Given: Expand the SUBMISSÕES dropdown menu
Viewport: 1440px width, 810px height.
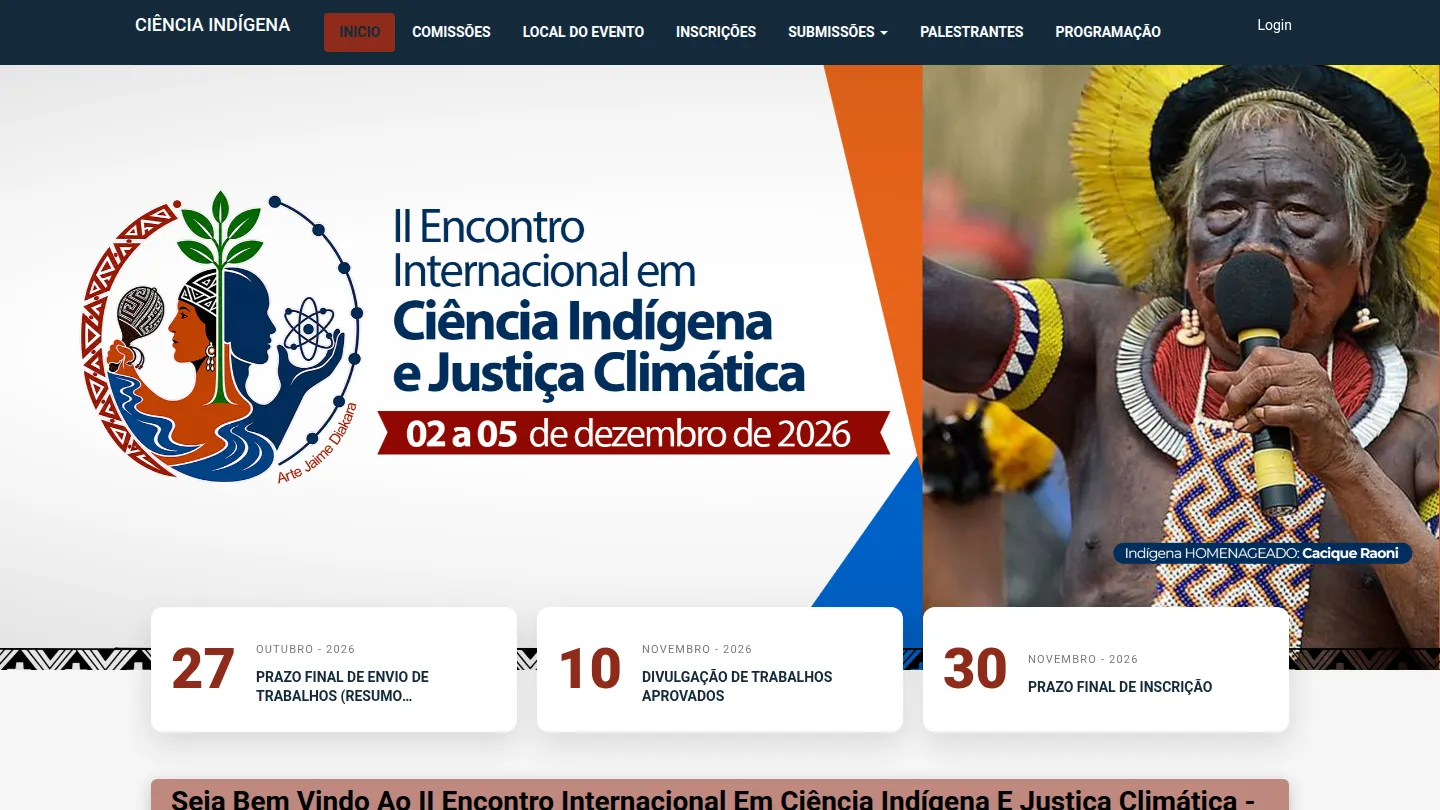Looking at the screenshot, I should coord(838,32).
